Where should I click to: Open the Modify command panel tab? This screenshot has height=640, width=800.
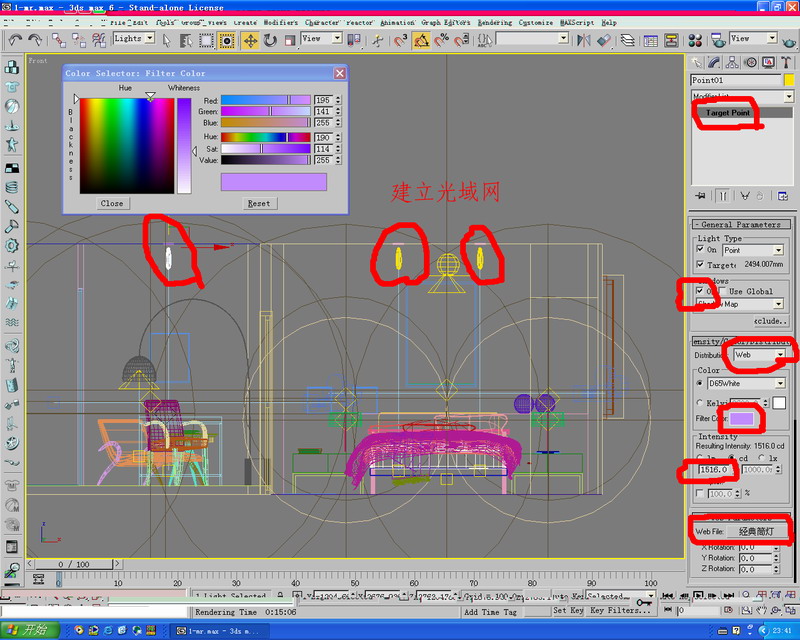(717, 62)
